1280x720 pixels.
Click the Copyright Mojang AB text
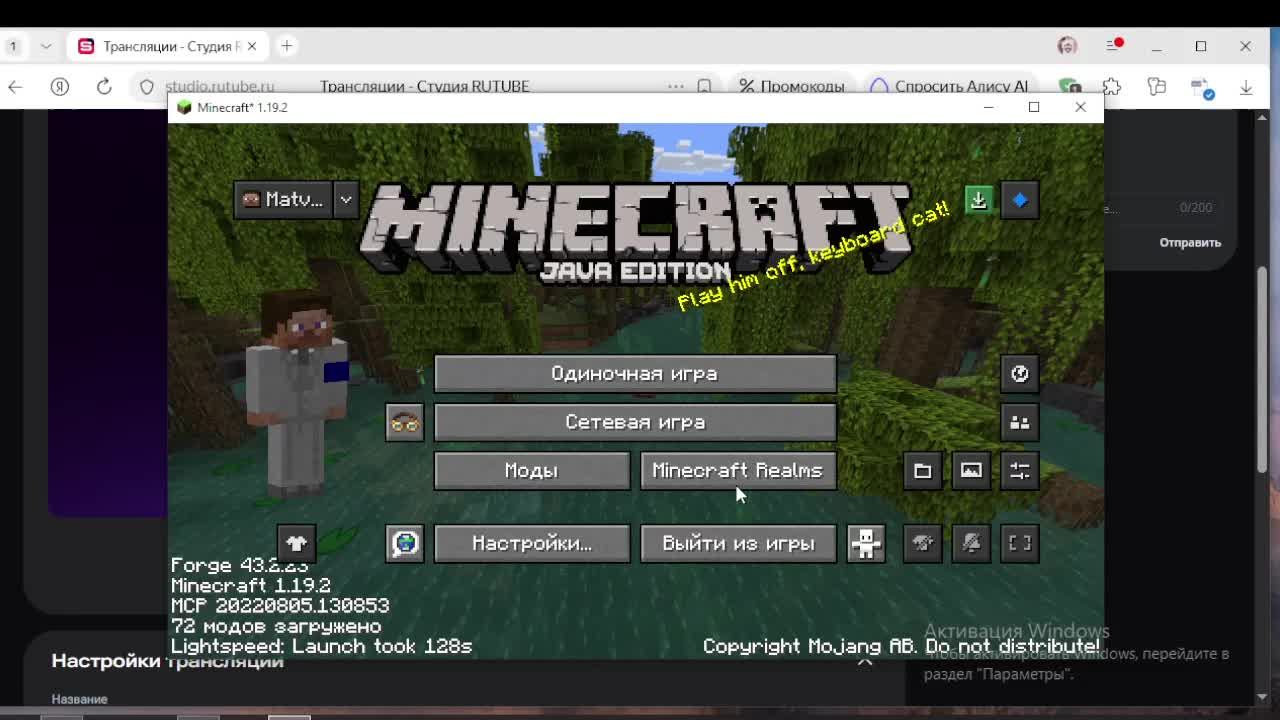(901, 646)
